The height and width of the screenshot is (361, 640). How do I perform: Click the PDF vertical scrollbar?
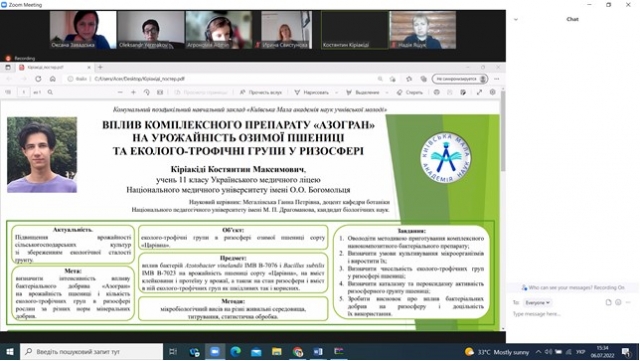coord(503,208)
